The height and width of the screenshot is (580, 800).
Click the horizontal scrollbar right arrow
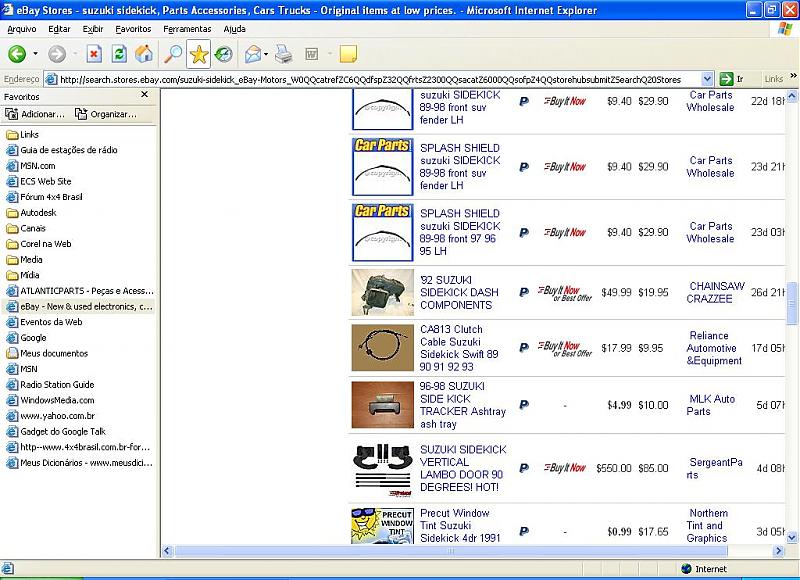779,551
